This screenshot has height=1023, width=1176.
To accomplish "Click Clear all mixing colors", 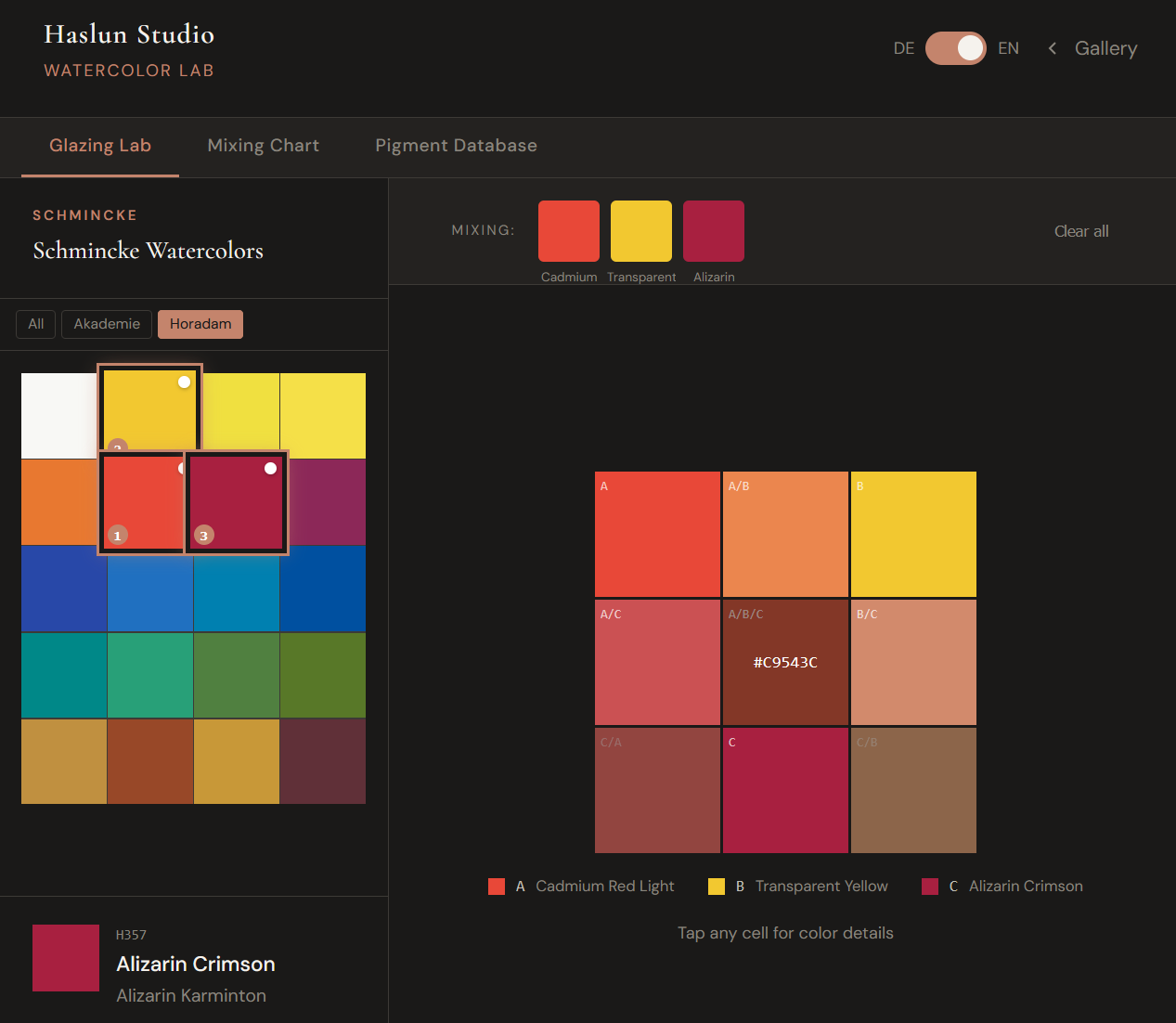I will coord(1080,231).
